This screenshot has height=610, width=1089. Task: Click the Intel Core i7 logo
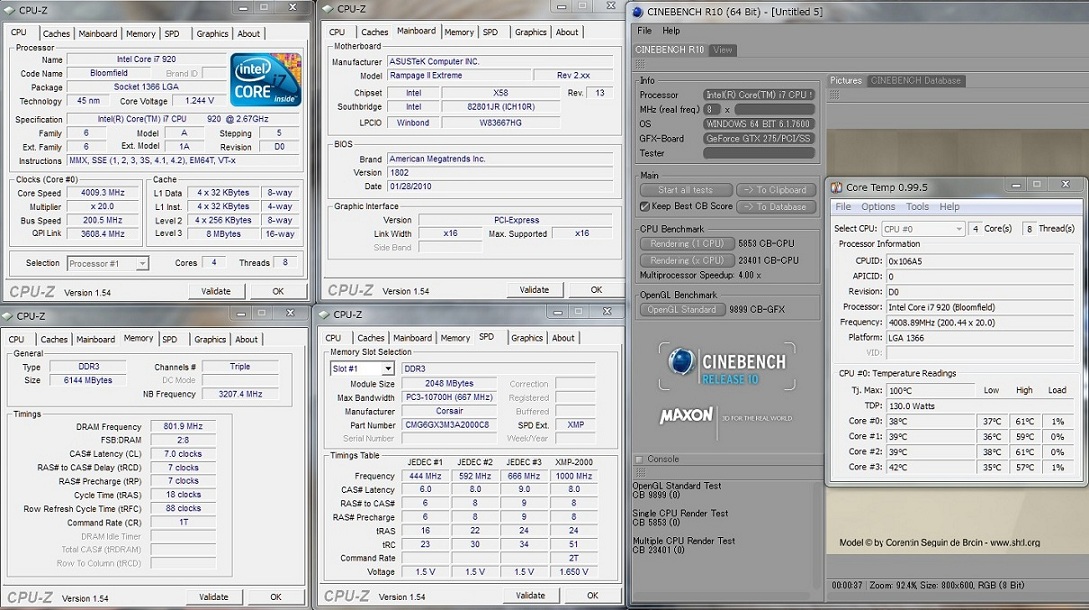265,80
